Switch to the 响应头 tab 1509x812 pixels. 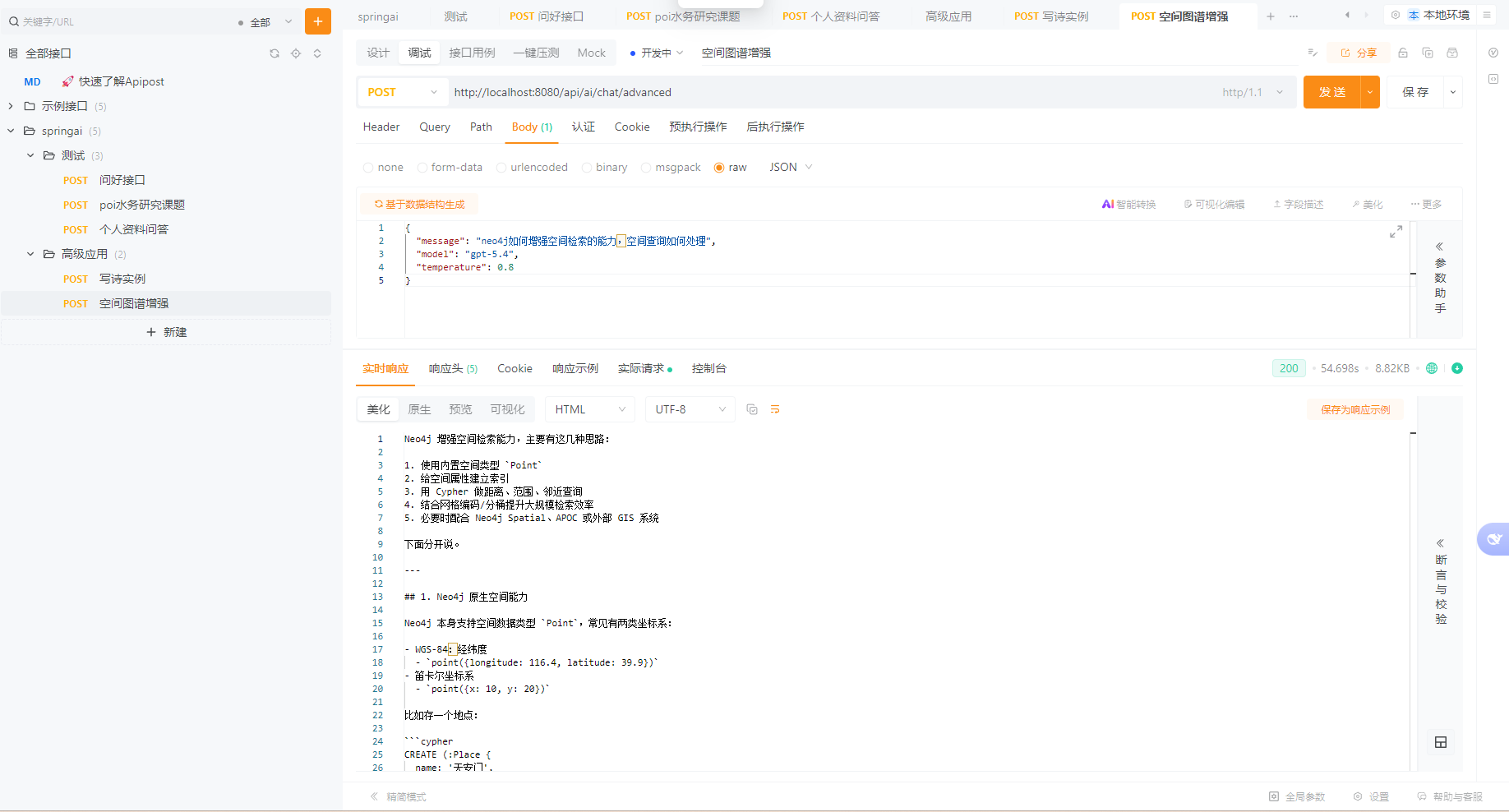tap(453, 369)
